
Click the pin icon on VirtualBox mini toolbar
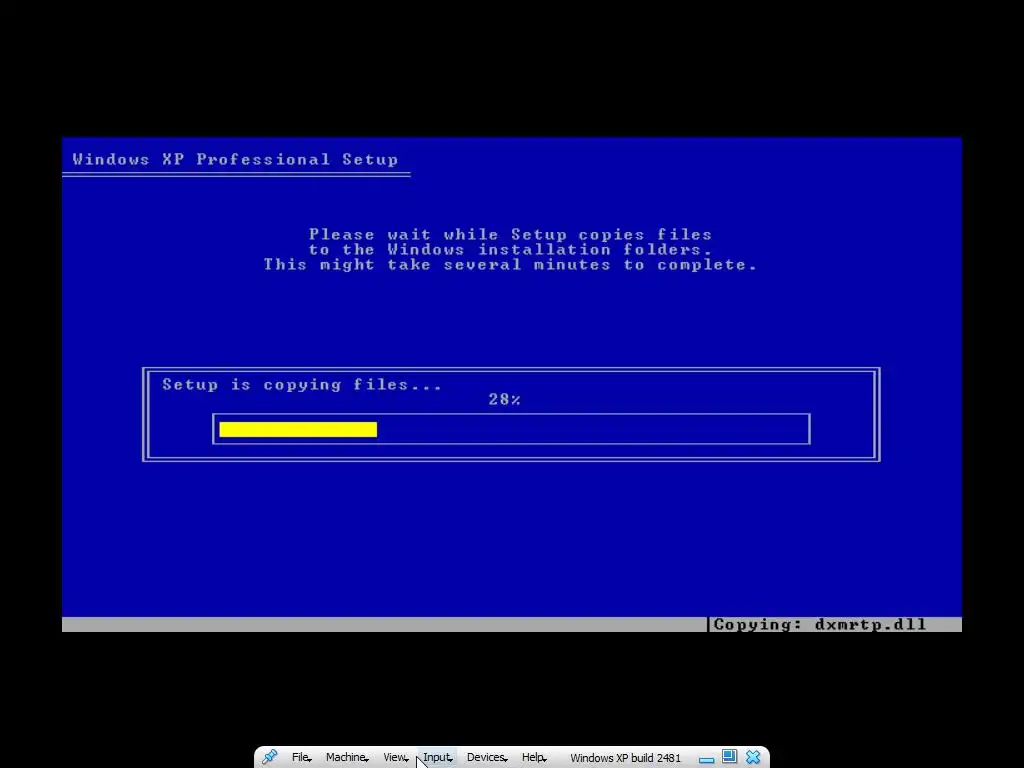click(270, 757)
